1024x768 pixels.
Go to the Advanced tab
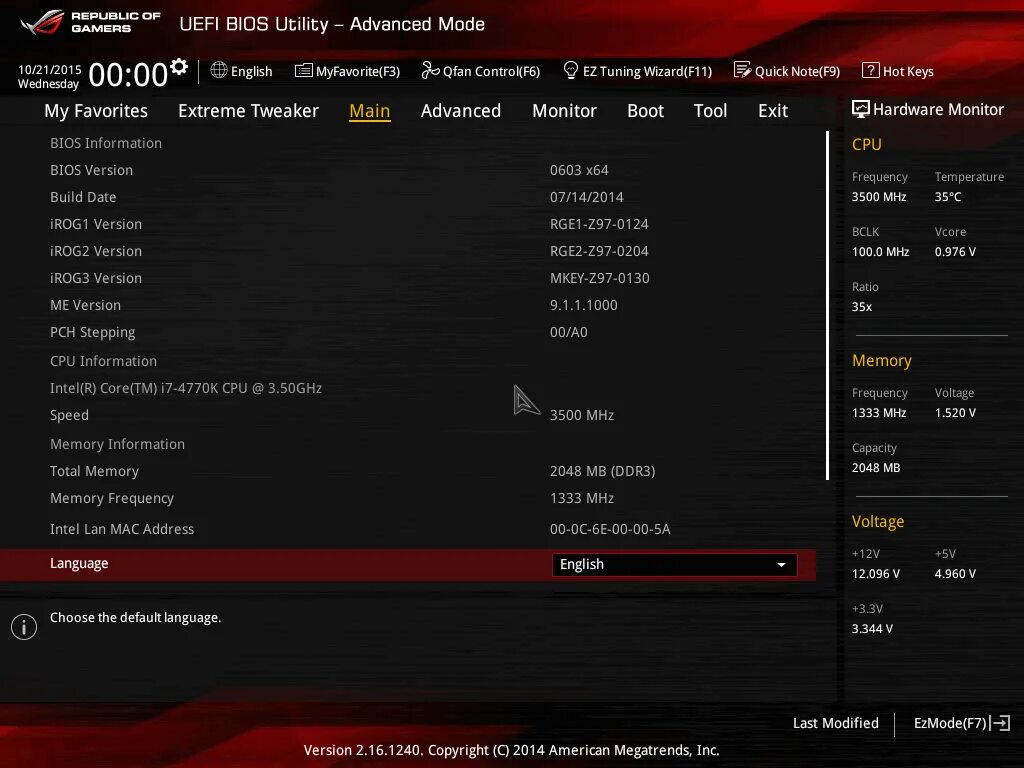[x=460, y=111]
